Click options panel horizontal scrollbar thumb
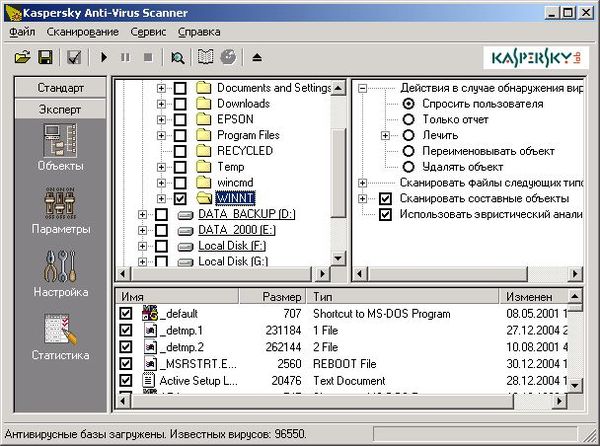600x446 pixels. point(448,273)
